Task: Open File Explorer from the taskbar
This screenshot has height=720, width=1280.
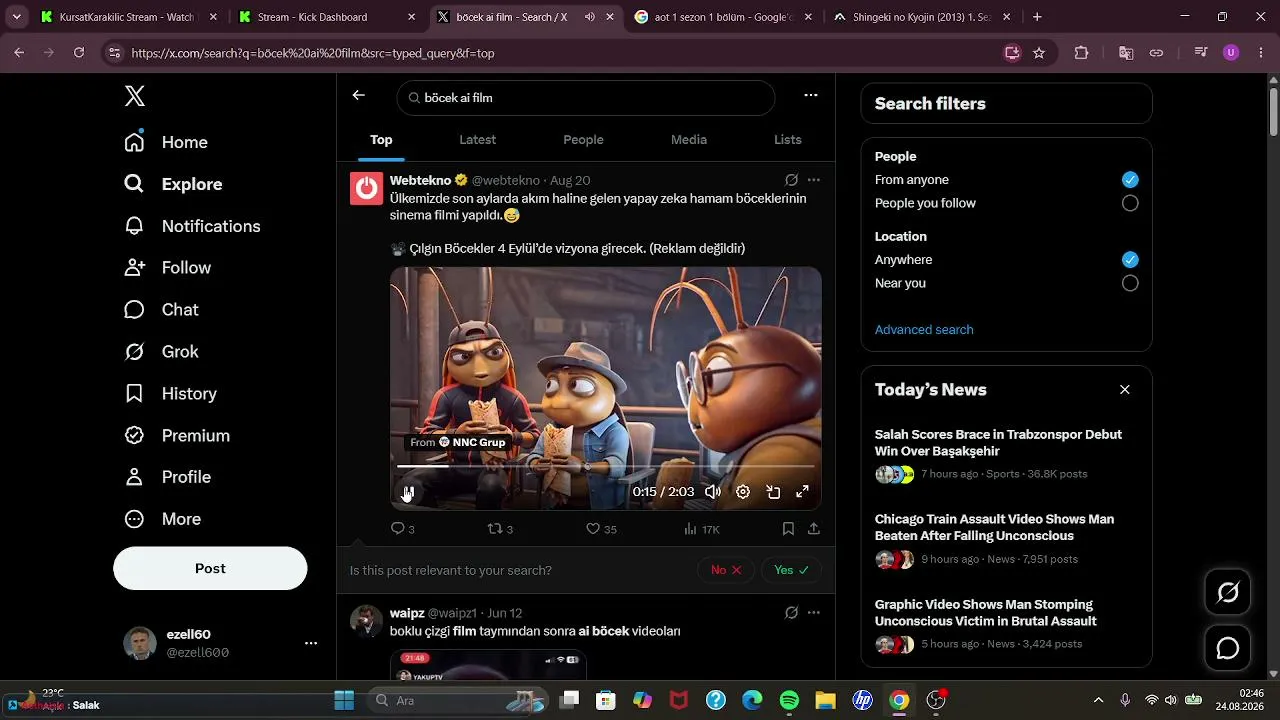Action: [825, 701]
